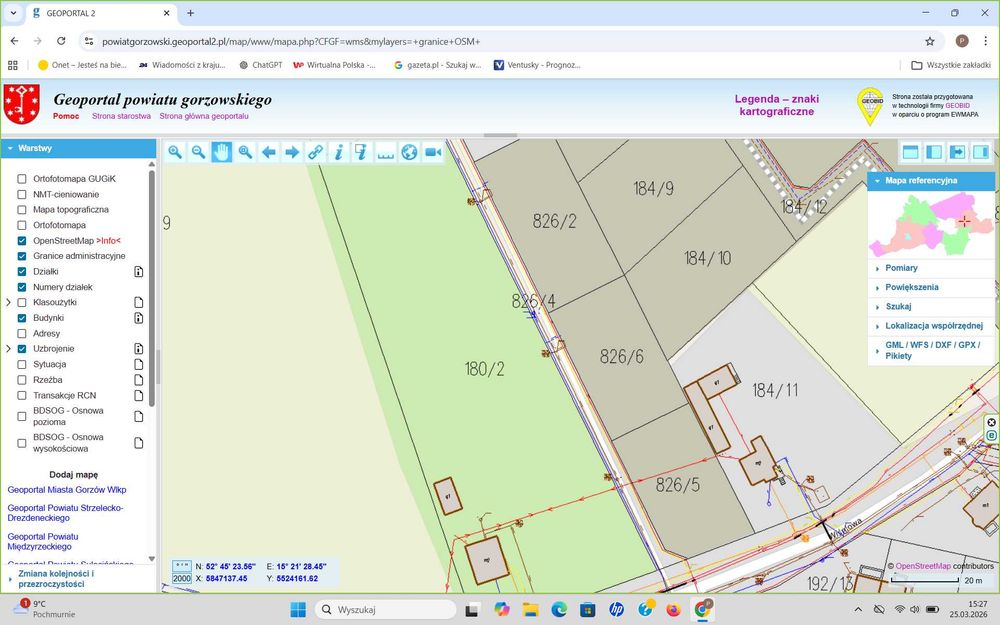Select the zoom in magnifier tool
Screen dimensions: 1000x625
click(x=175, y=152)
